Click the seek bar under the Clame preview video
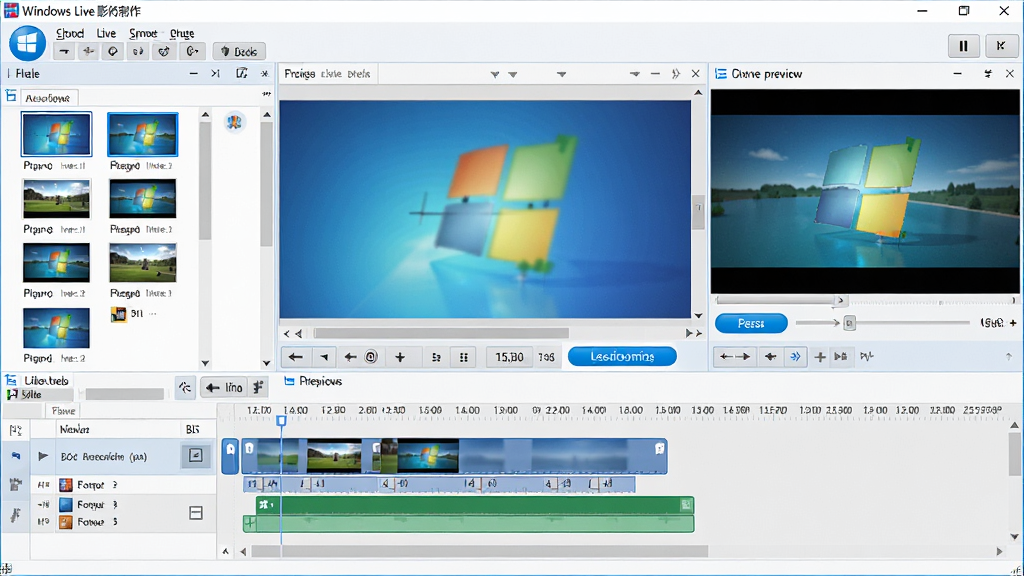The width and height of the screenshot is (1024, 576). 865,301
